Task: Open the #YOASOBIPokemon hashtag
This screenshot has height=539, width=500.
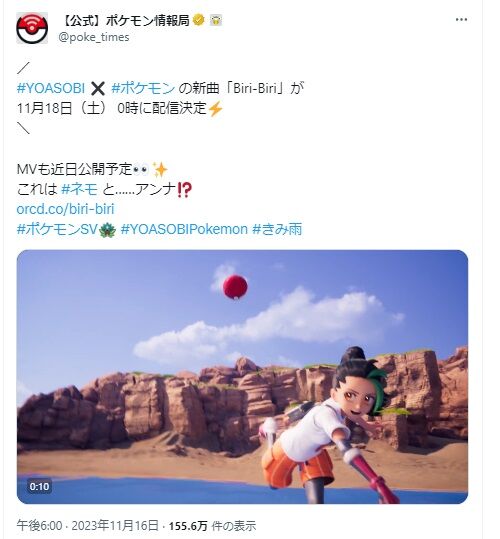Action: [184, 229]
